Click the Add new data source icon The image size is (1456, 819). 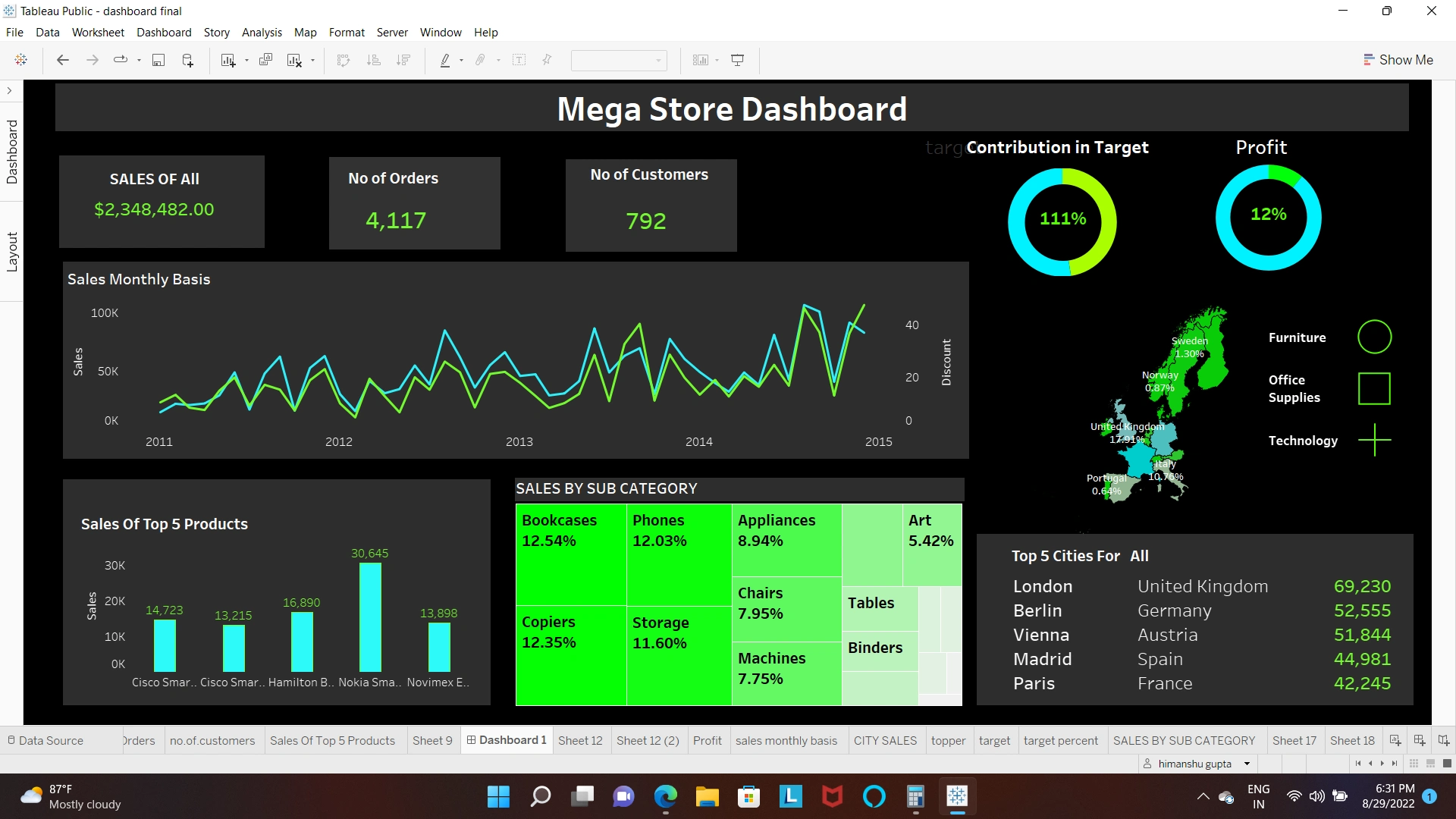click(187, 60)
